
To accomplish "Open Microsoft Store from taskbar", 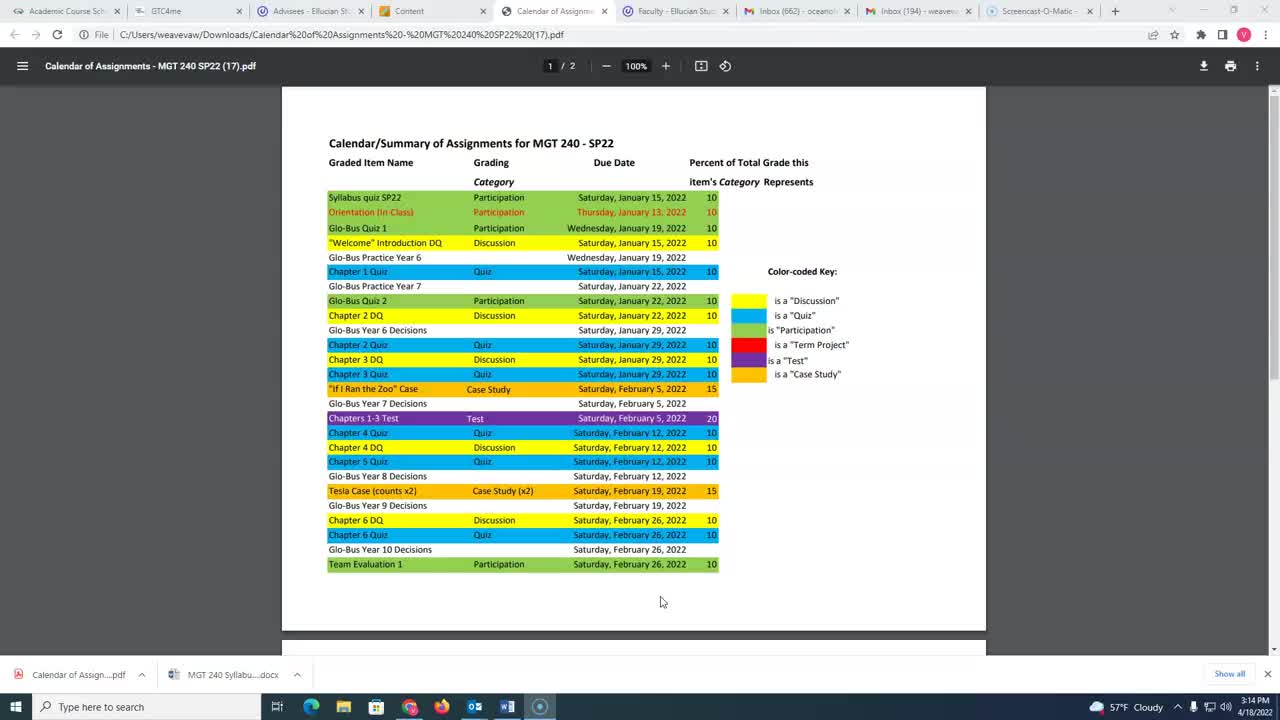I will (x=376, y=707).
